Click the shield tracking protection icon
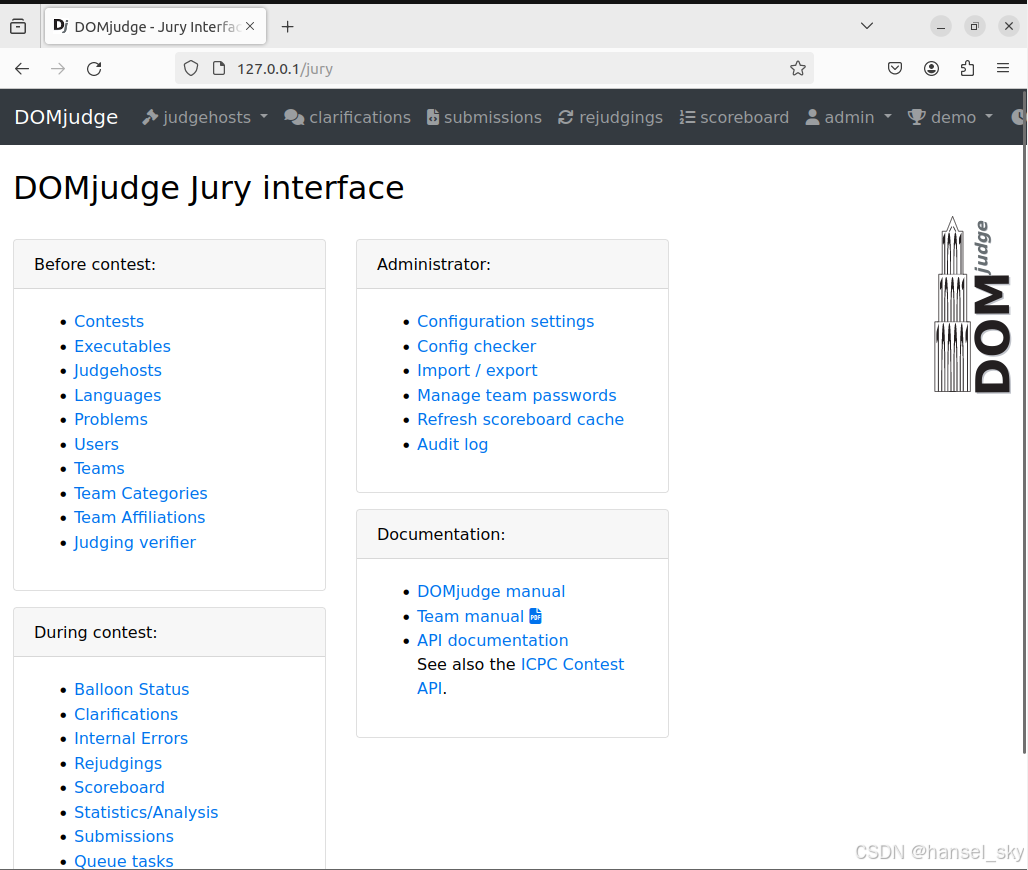Screen dimensions: 1028x870 click(191, 68)
